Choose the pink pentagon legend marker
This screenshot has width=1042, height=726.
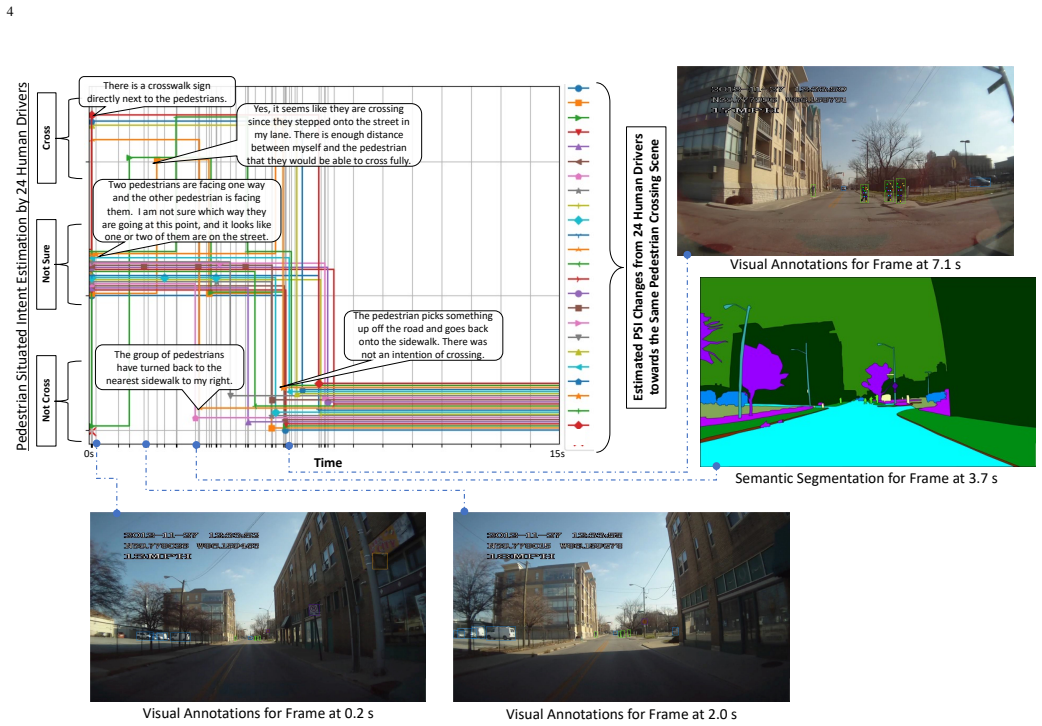pos(578,176)
